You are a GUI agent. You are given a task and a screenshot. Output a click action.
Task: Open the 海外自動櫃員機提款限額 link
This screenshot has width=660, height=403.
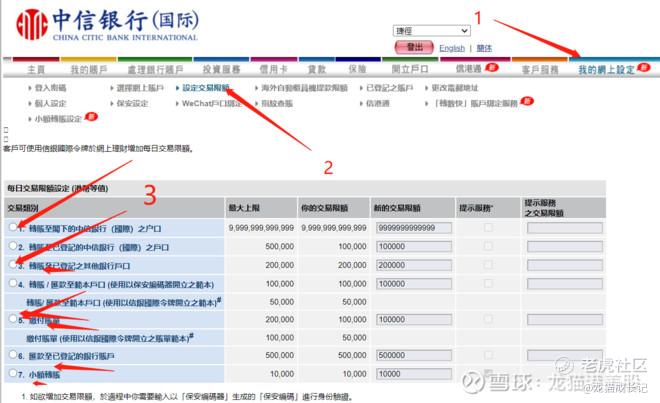(305, 88)
